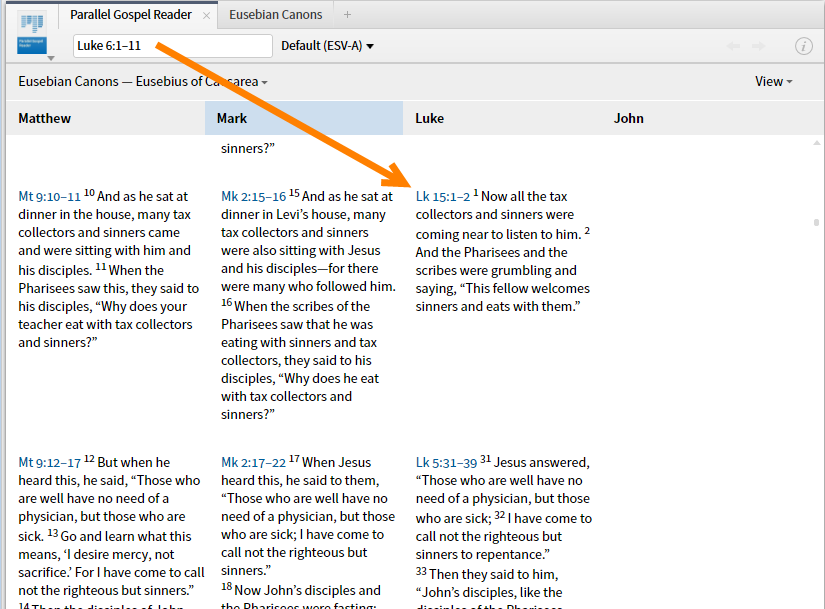
Task: Open a new tab with the plus icon
Action: (345, 14)
